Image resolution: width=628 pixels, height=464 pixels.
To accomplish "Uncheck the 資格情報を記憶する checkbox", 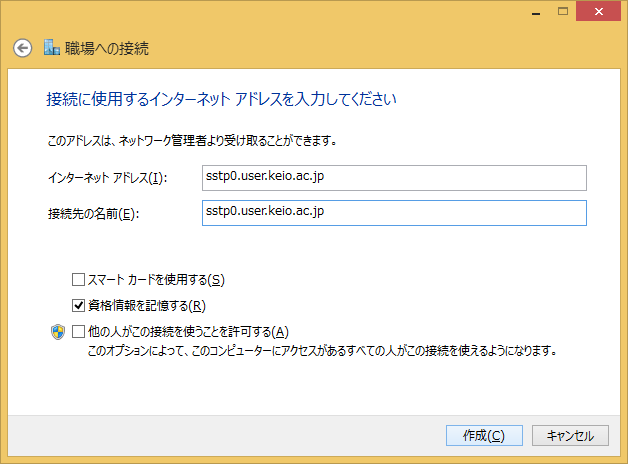I will (79, 306).
